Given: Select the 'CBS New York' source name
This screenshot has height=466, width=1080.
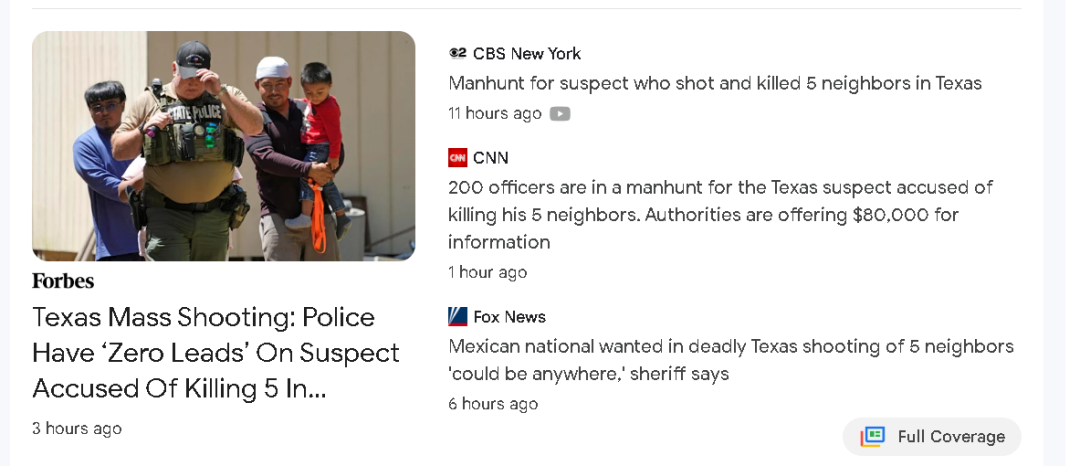Looking at the screenshot, I should (x=526, y=54).
